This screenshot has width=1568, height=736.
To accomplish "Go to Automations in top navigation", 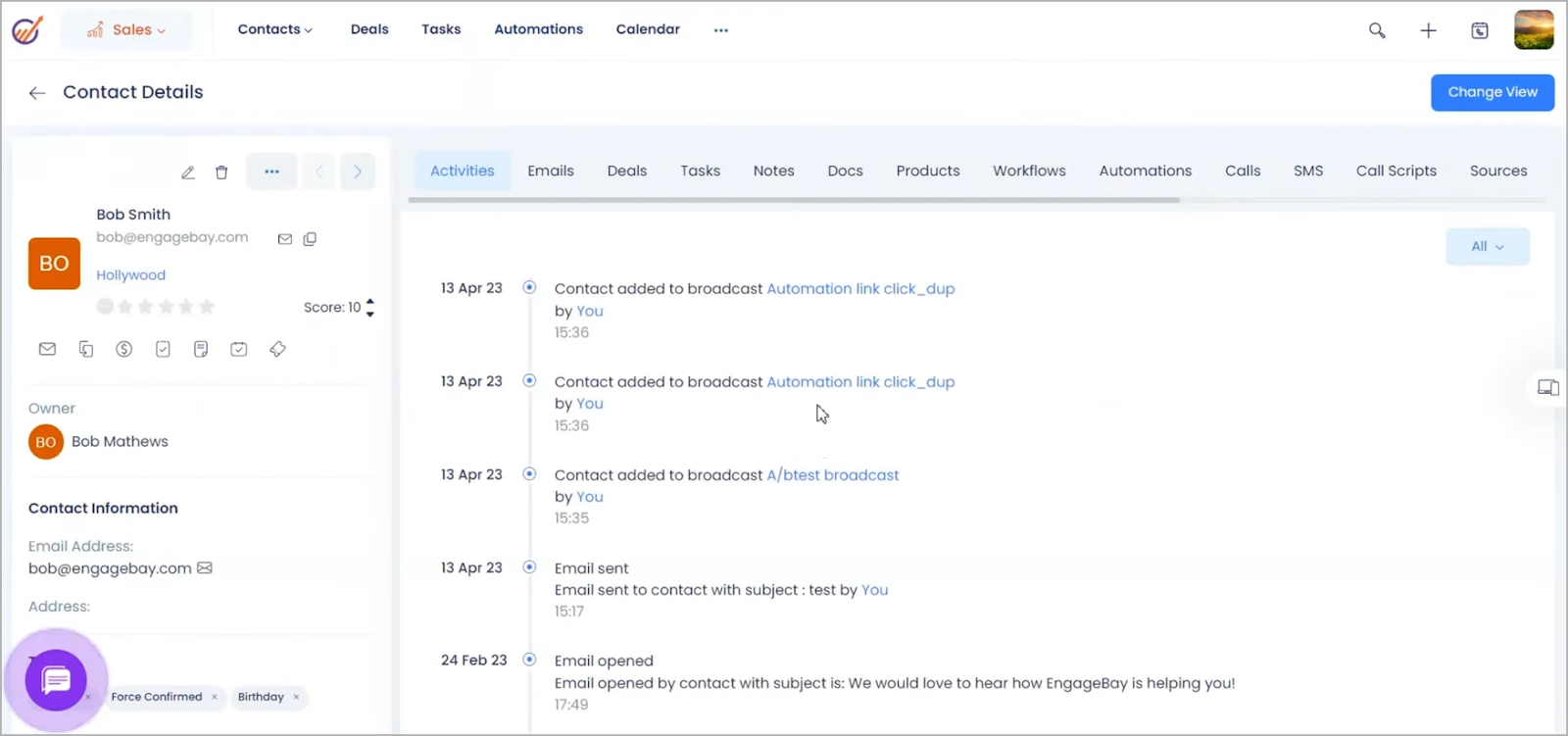I will [539, 29].
